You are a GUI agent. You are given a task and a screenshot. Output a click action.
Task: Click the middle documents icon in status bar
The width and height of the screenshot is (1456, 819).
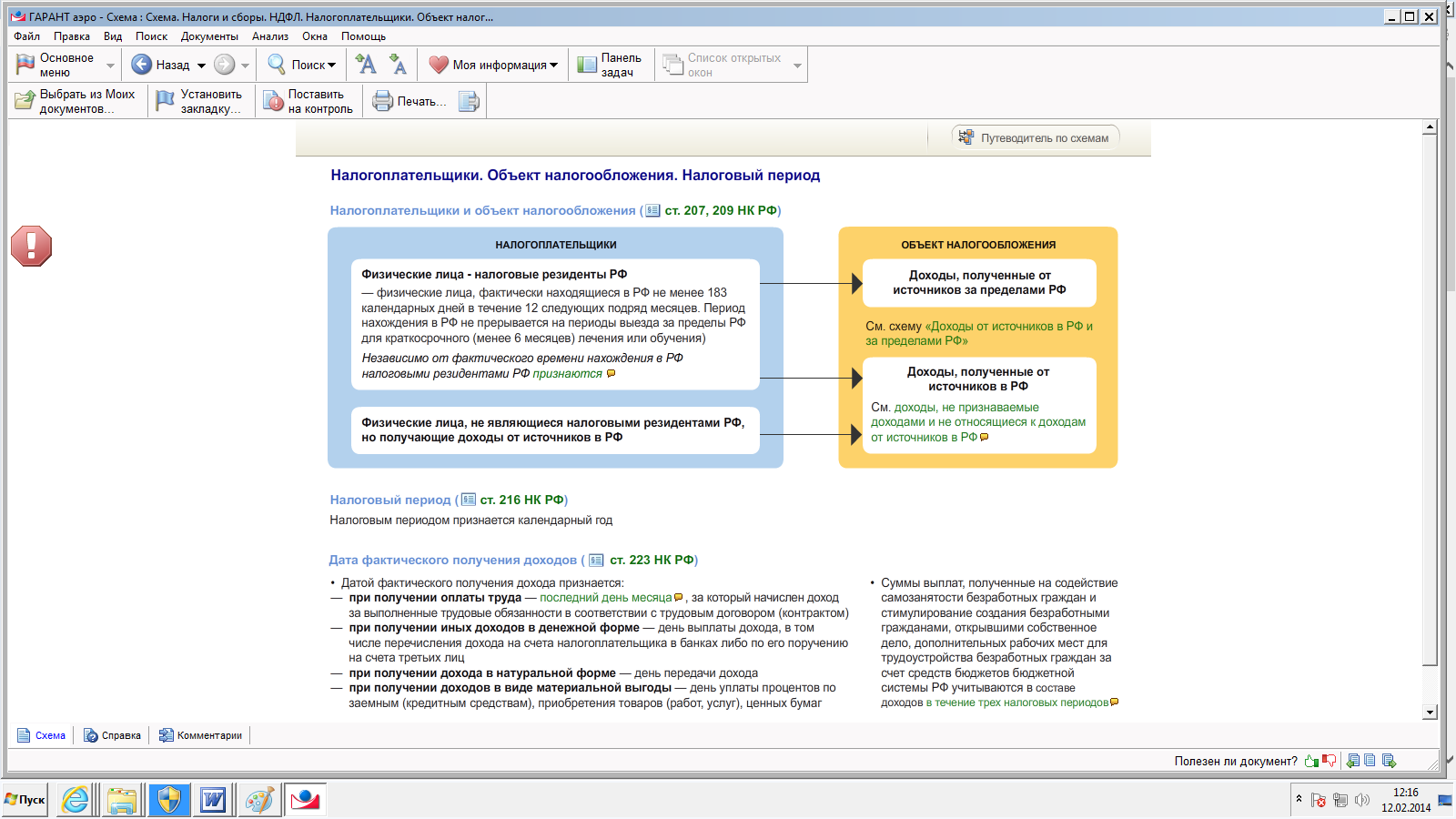pyautogui.click(x=1370, y=761)
